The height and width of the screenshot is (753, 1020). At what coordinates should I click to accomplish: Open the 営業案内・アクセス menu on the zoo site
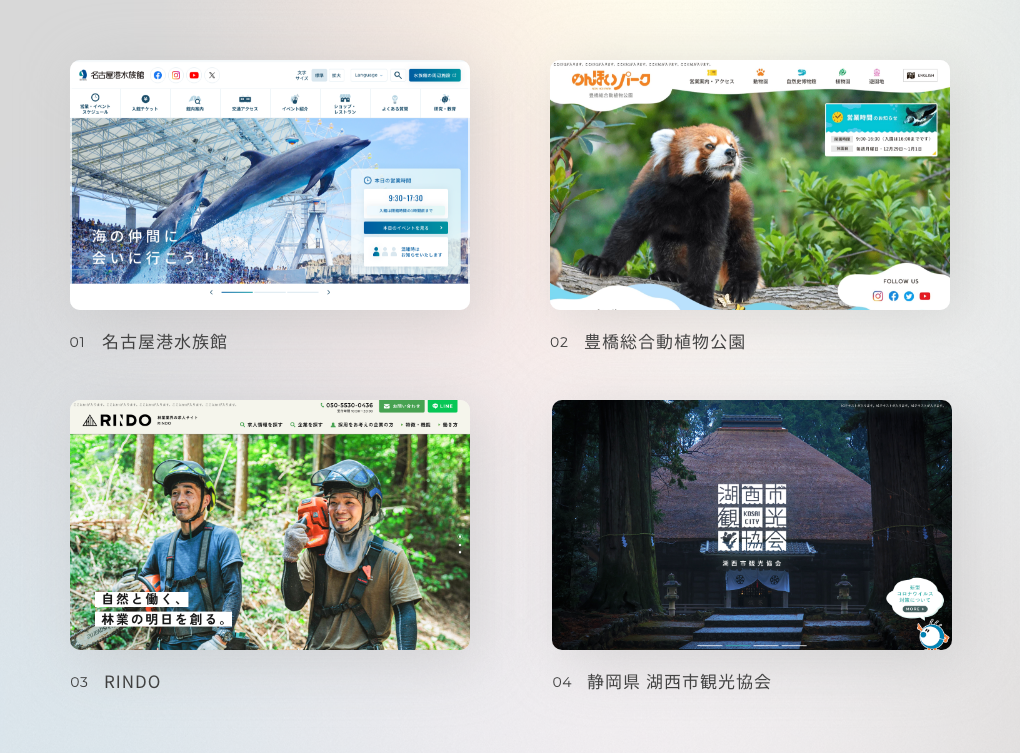coord(712,77)
